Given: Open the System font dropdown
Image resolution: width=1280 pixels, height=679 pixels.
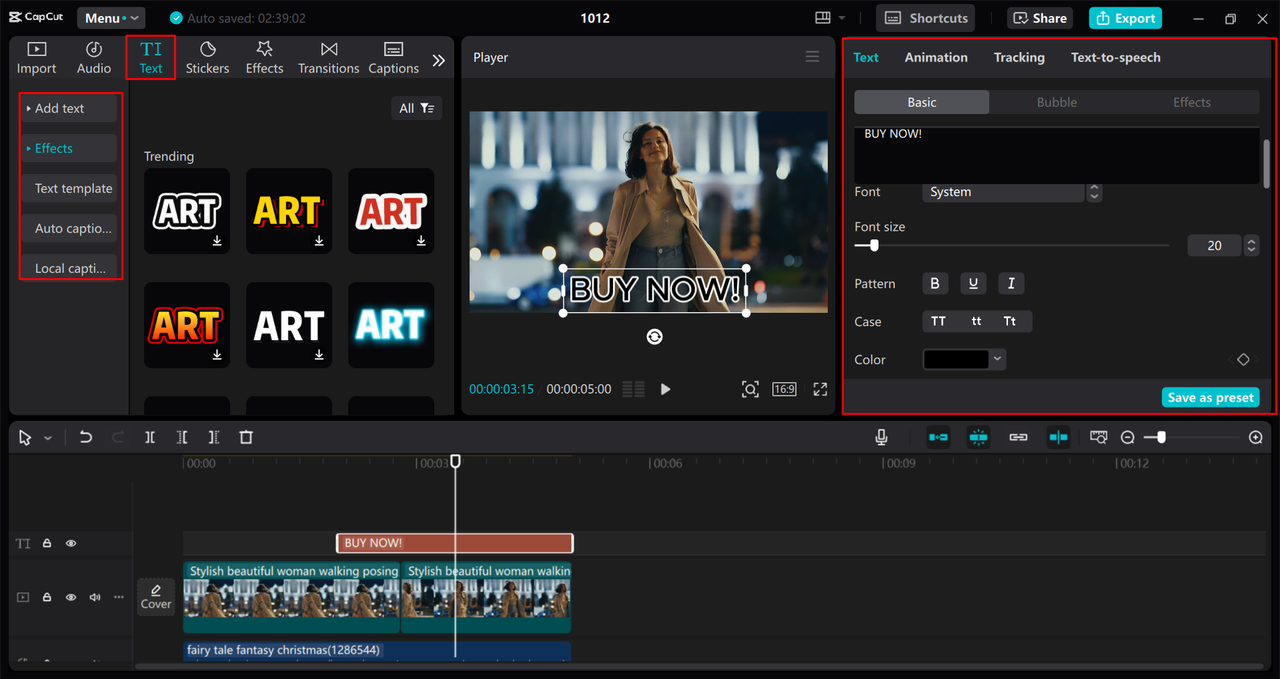Looking at the screenshot, I should pos(1003,192).
